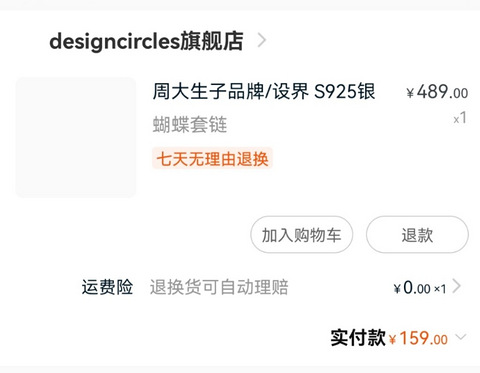
Task: Tap the 七天无理由退换 tag
Action: coord(212,158)
